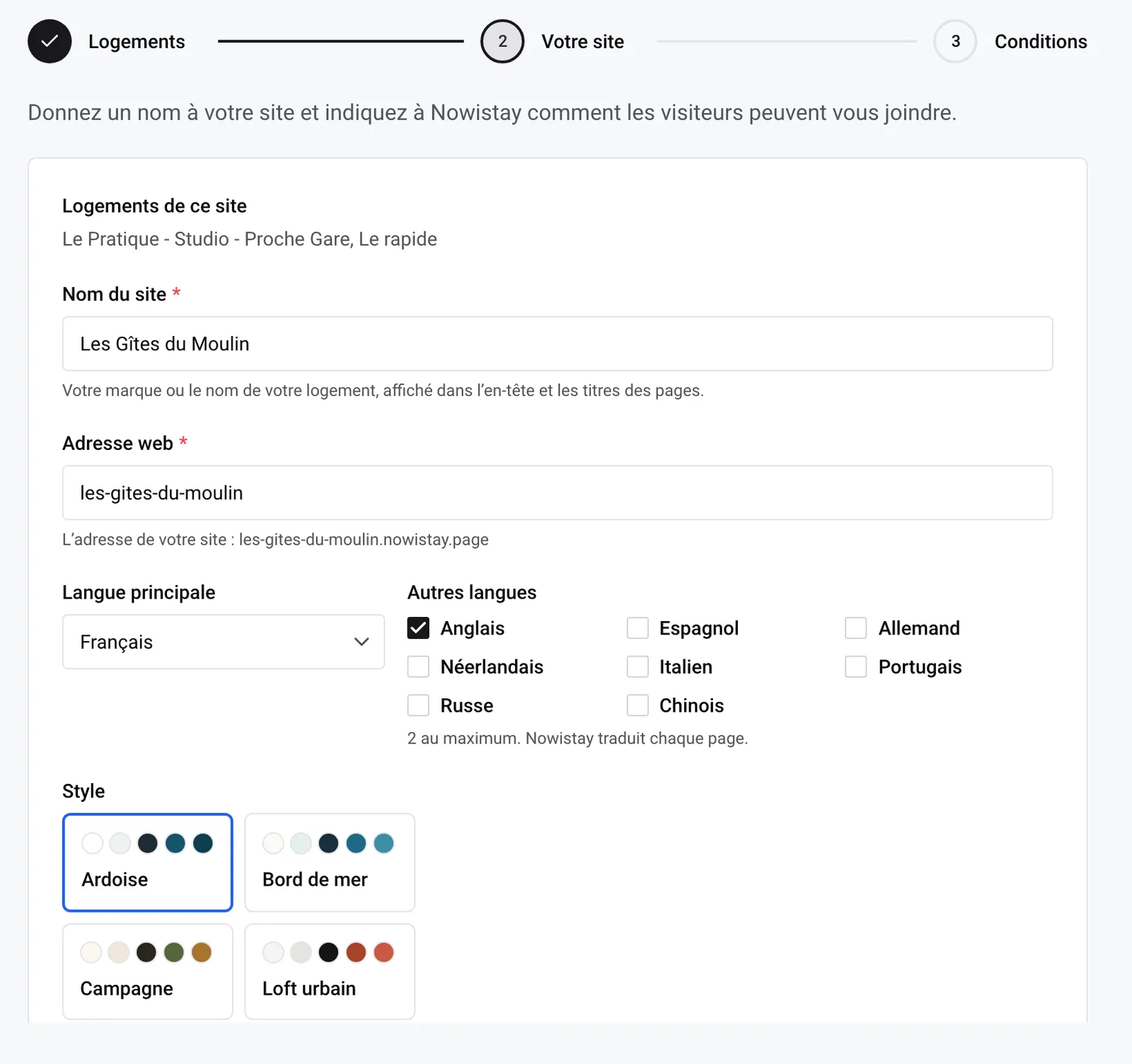Screen dimensions: 1132x1064
Task: Enable the Espagnol language checkbox
Action: point(637,628)
